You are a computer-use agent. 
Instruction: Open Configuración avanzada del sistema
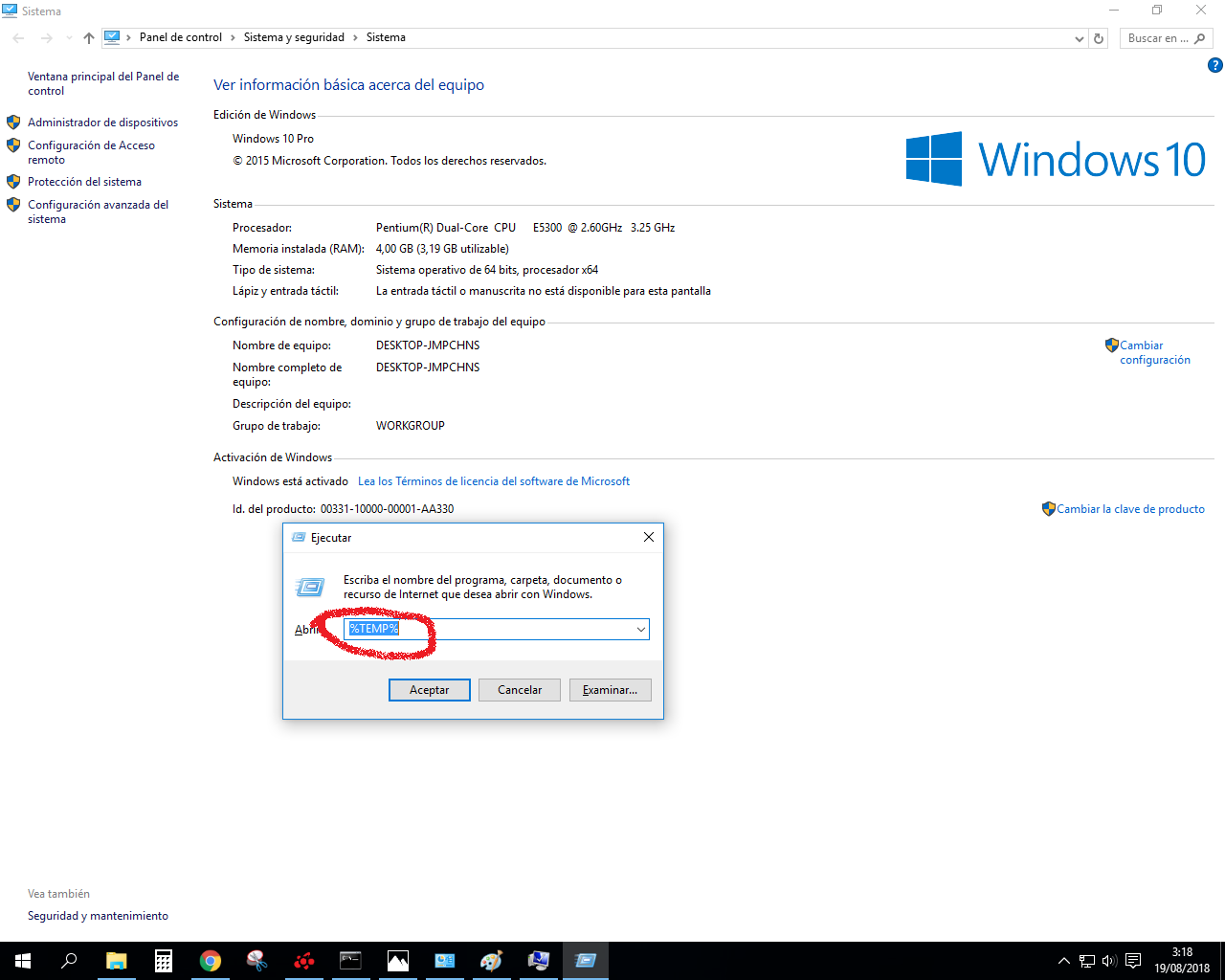98,212
